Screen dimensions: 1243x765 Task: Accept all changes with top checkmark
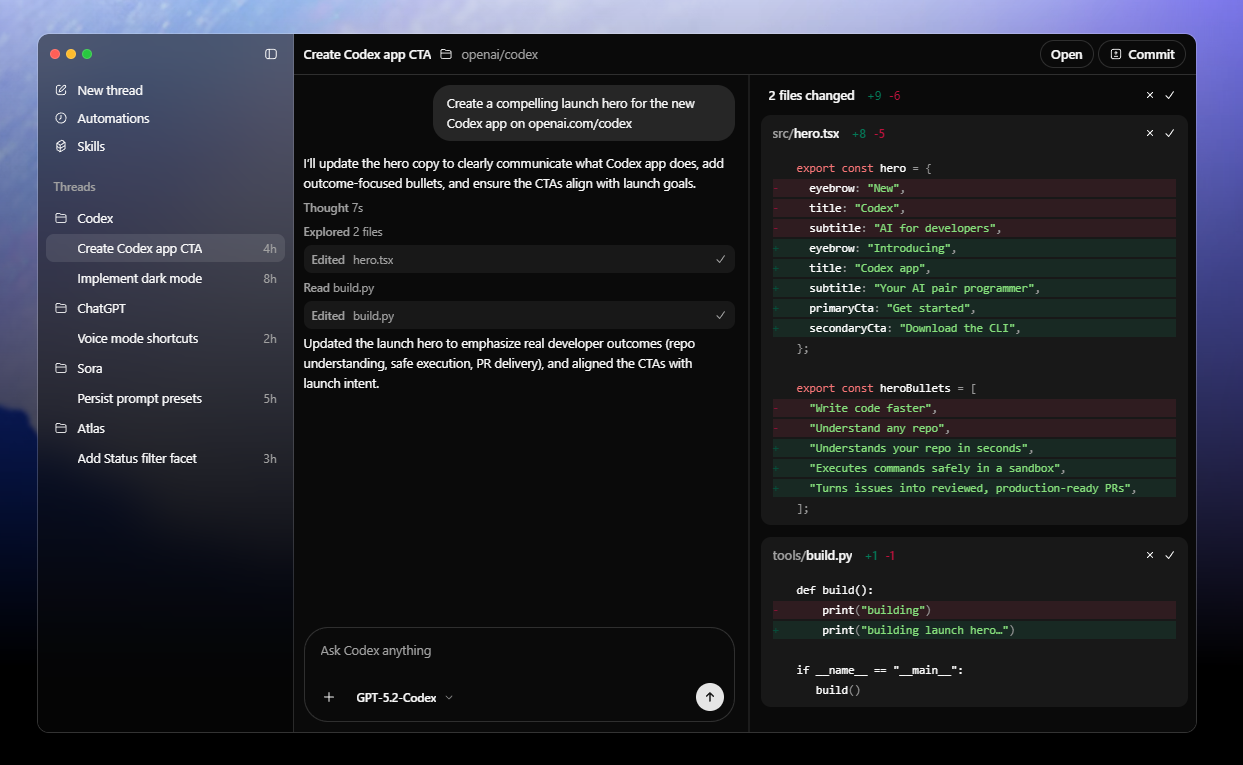[1170, 95]
